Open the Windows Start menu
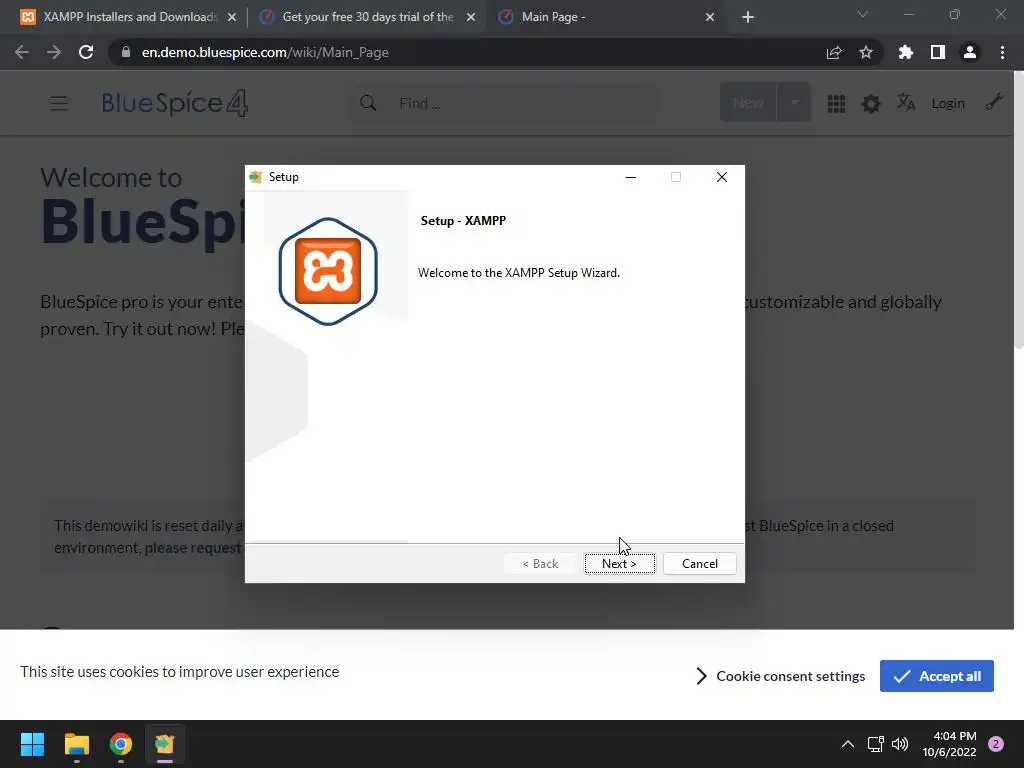1024x768 pixels. [x=32, y=744]
